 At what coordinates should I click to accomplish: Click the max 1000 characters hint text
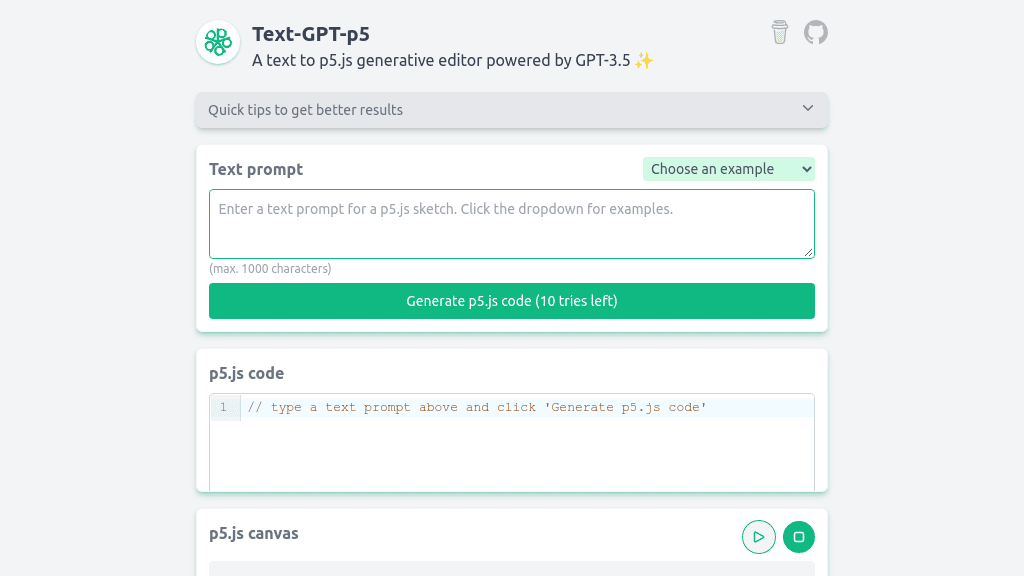270,268
